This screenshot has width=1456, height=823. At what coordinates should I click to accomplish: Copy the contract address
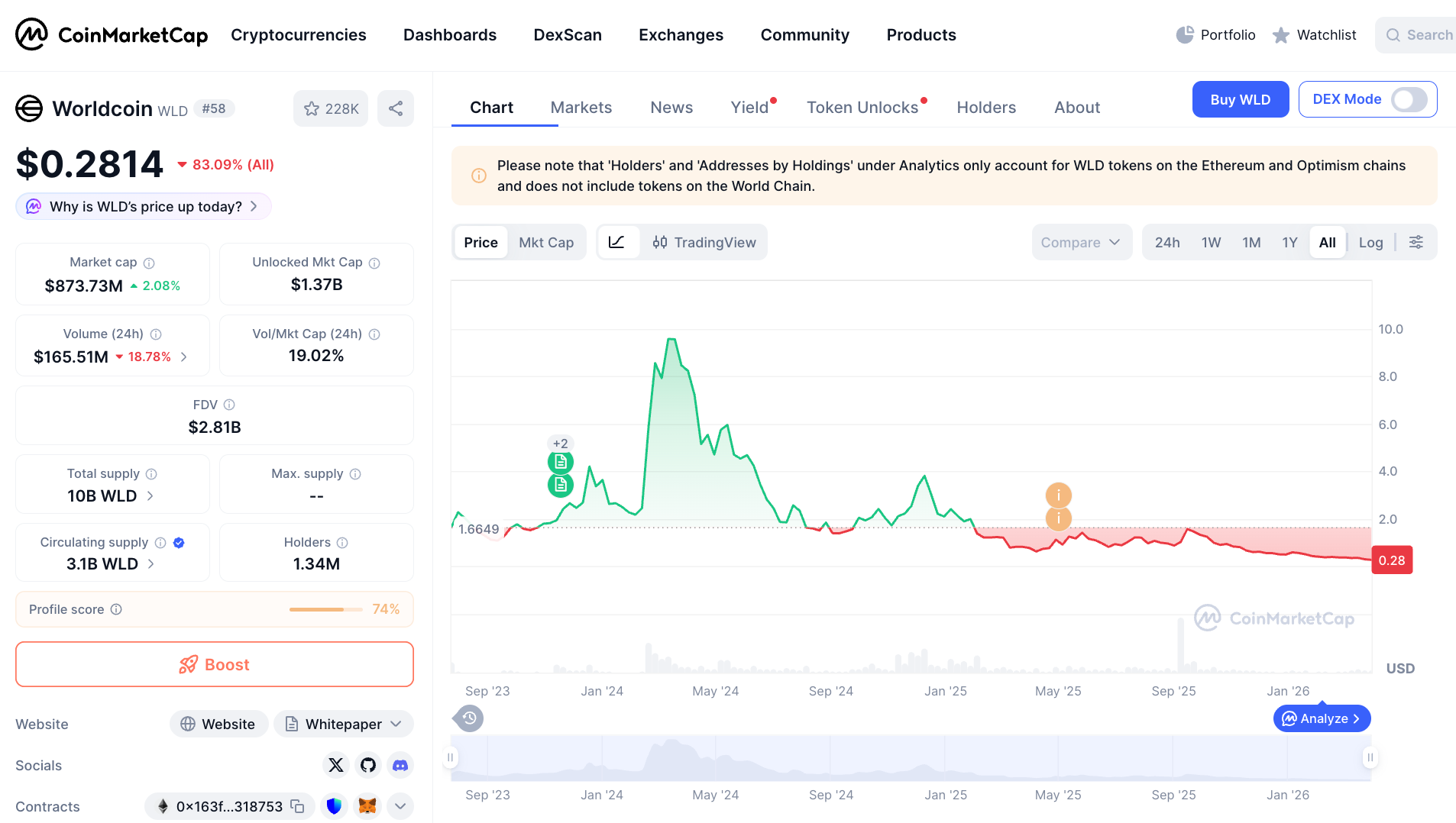pyautogui.click(x=298, y=806)
